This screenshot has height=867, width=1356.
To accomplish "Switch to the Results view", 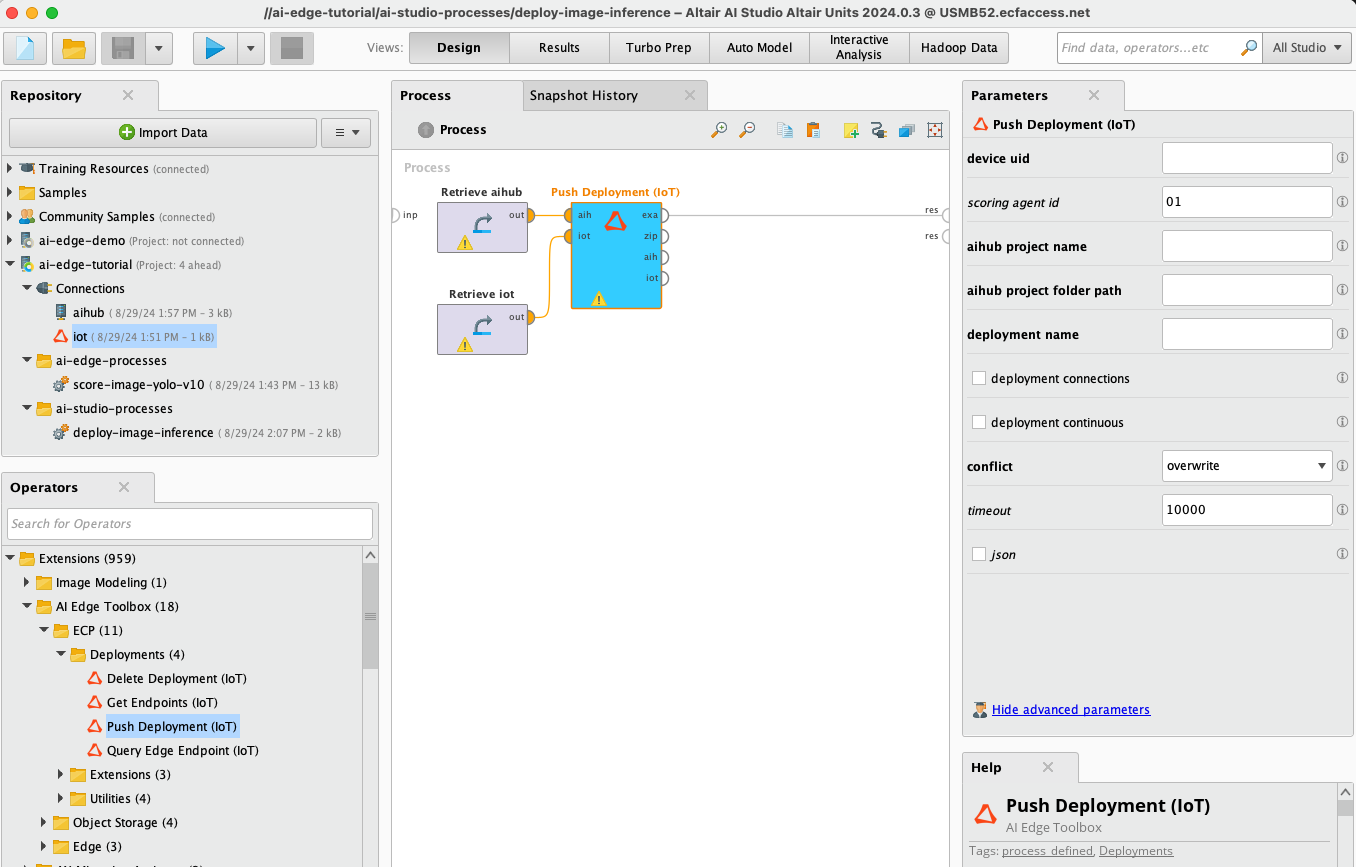I will pyautogui.click(x=558, y=47).
